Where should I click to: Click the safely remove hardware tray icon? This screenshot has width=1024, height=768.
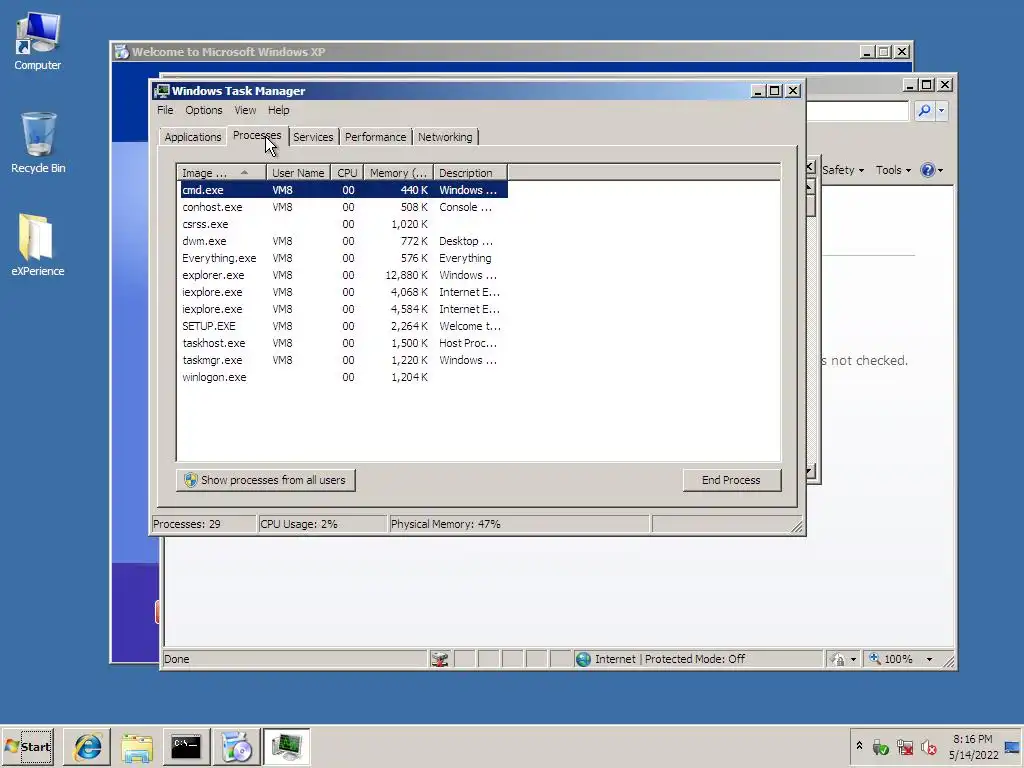[880, 746]
